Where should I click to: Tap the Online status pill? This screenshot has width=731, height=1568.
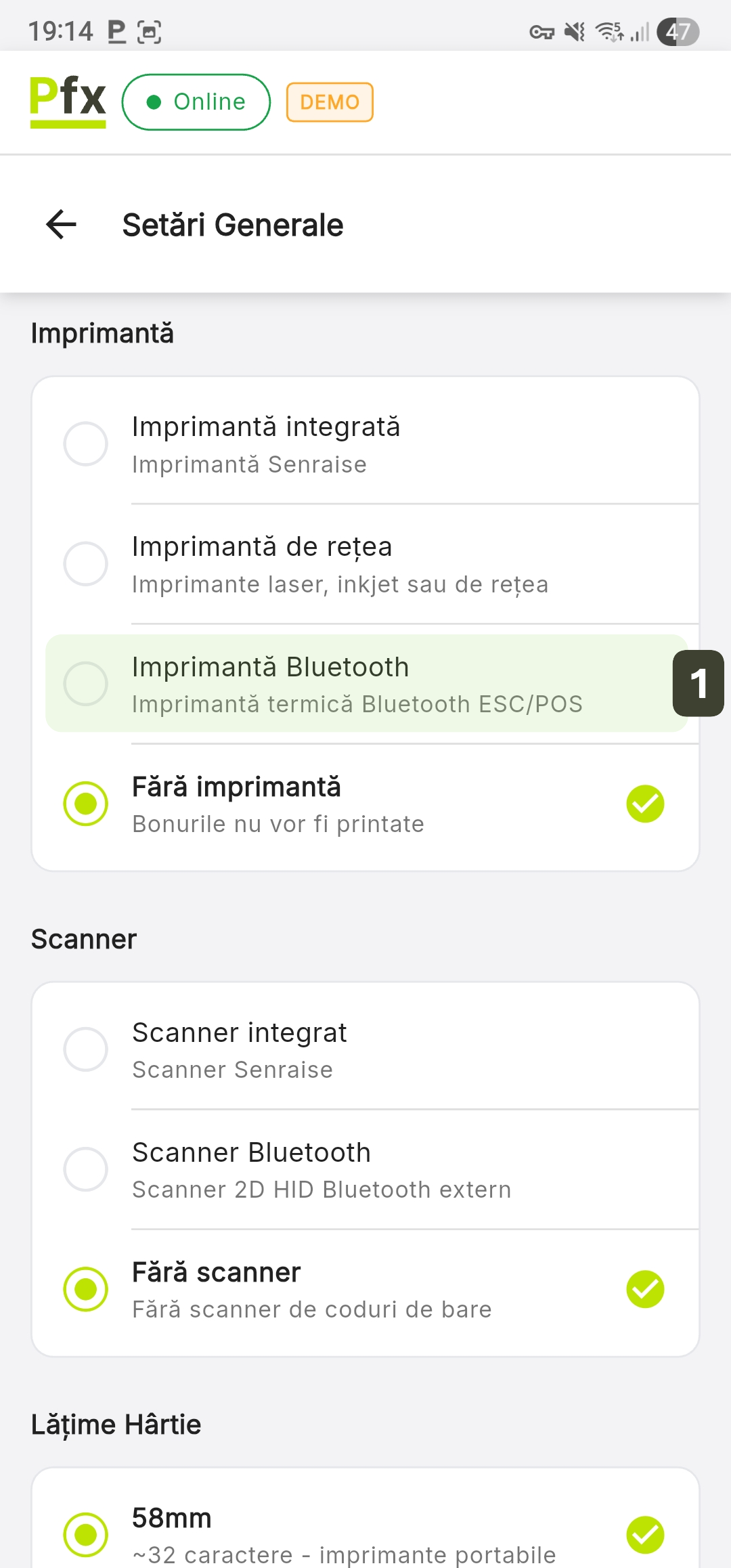click(196, 102)
